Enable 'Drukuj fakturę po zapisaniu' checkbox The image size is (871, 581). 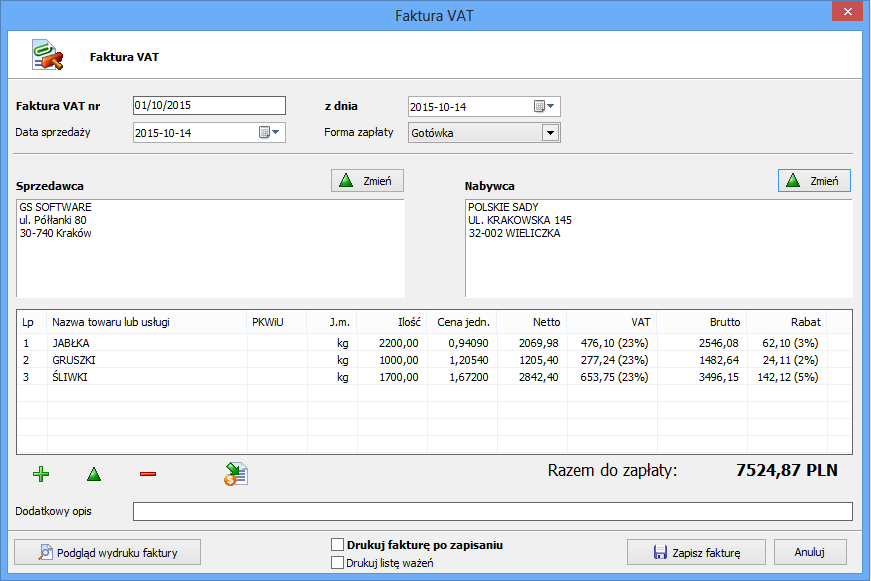point(337,546)
